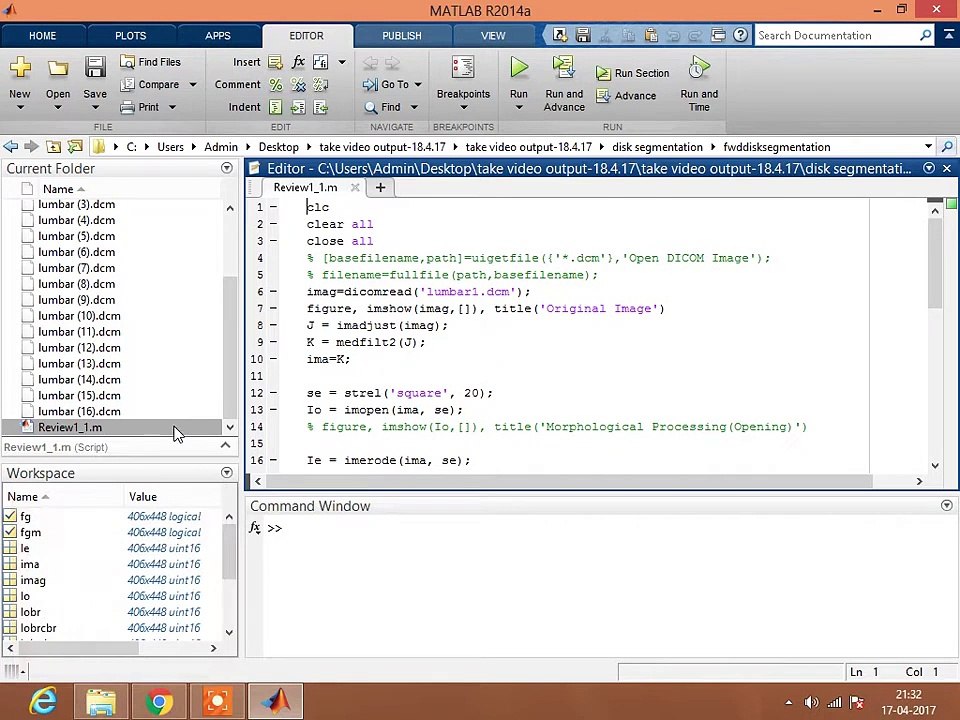Toggle the fgm variable checkbox
Image resolution: width=960 pixels, height=720 pixels.
(10, 533)
